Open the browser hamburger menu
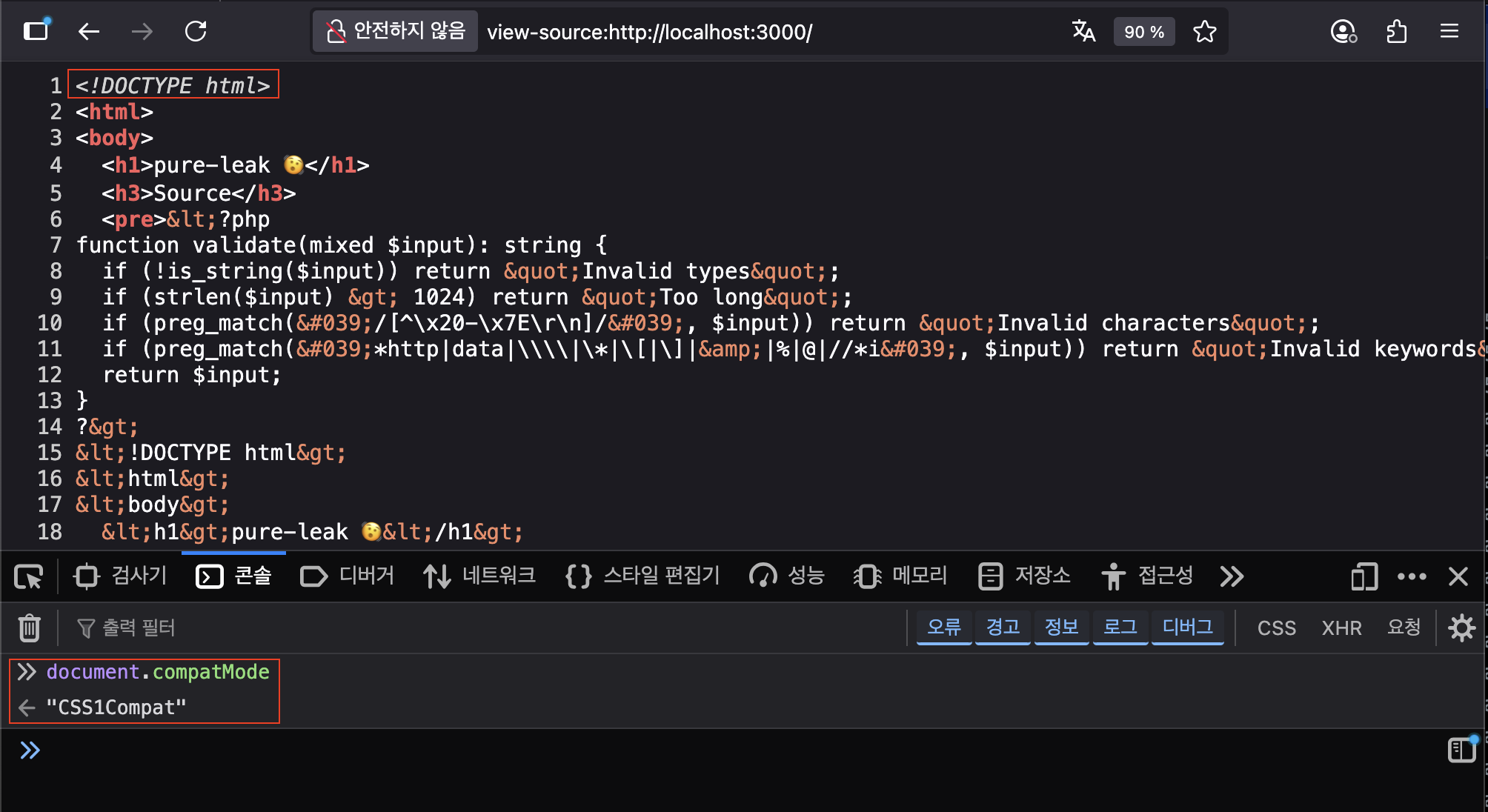Viewport: 1488px width, 812px height. (x=1449, y=31)
